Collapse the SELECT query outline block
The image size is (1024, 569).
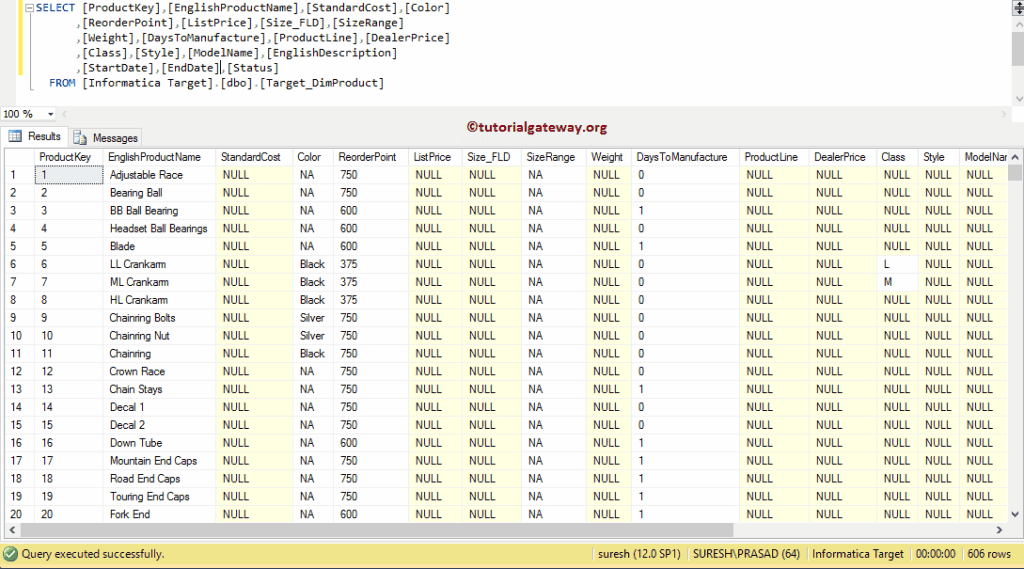(29, 8)
